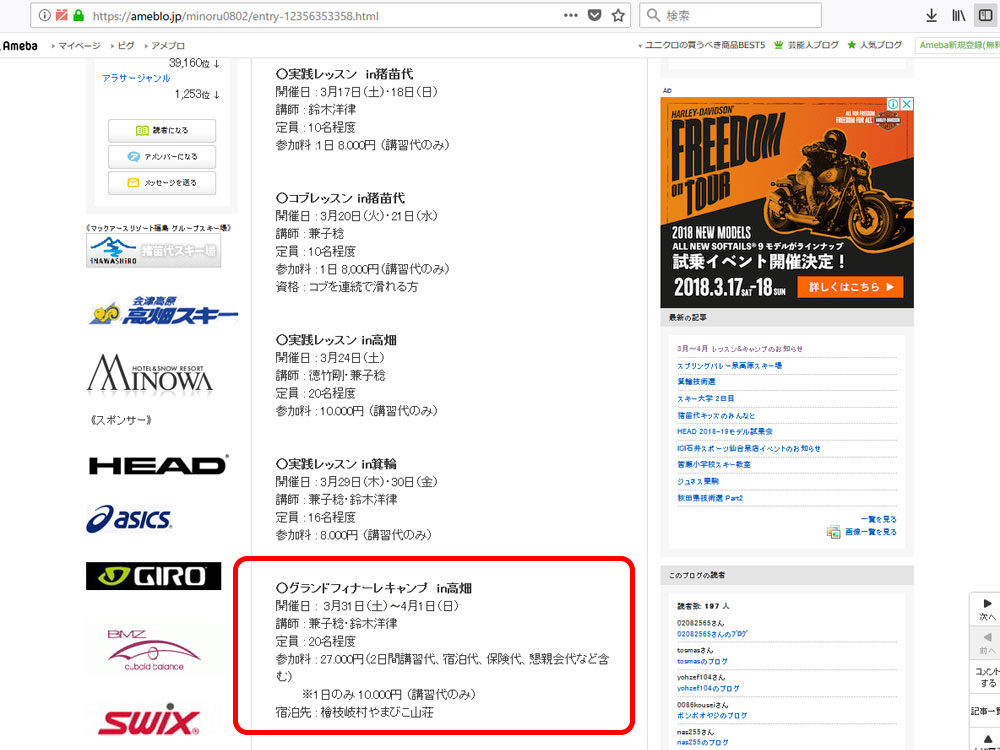Show site information via the info icon

pyautogui.click(x=45, y=16)
